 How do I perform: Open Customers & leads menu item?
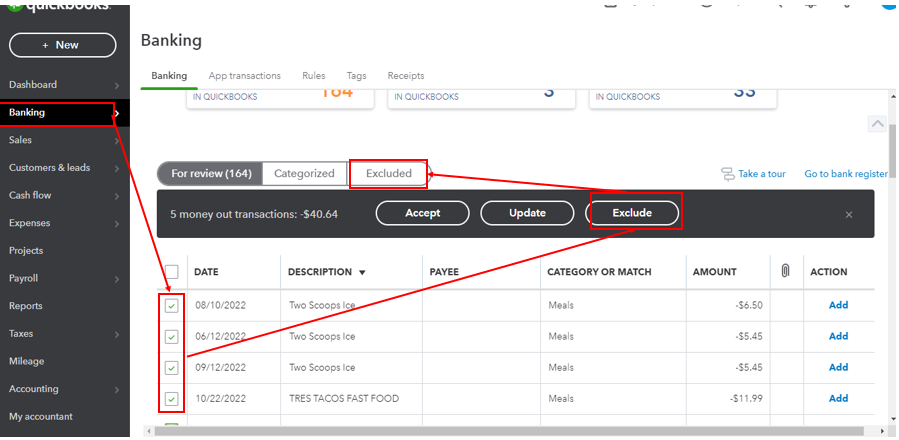pos(49,168)
